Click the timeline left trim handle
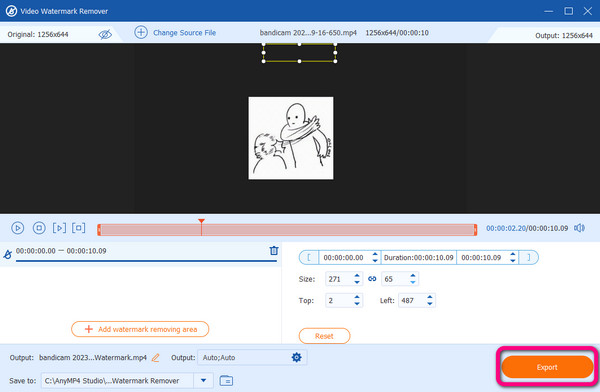 point(99,230)
